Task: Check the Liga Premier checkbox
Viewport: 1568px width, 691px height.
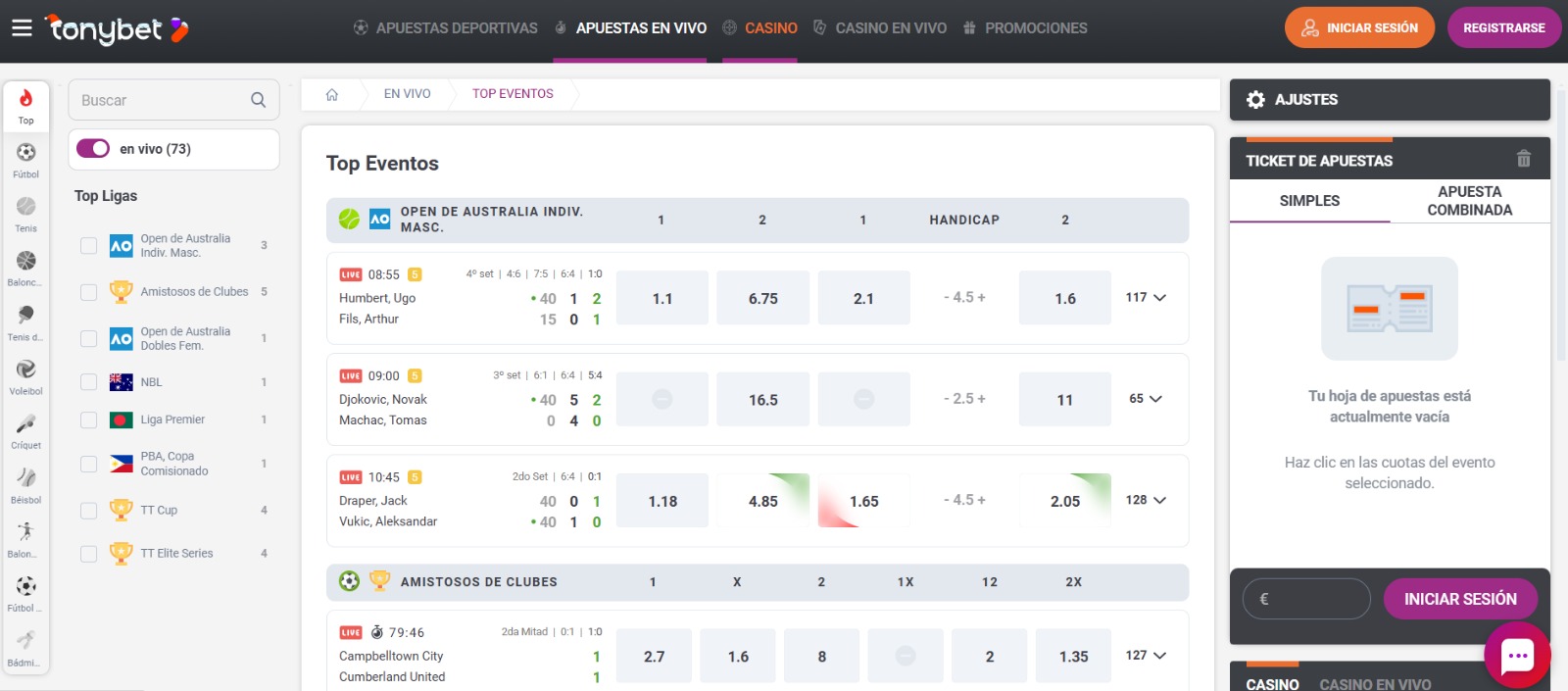Action: (x=89, y=420)
